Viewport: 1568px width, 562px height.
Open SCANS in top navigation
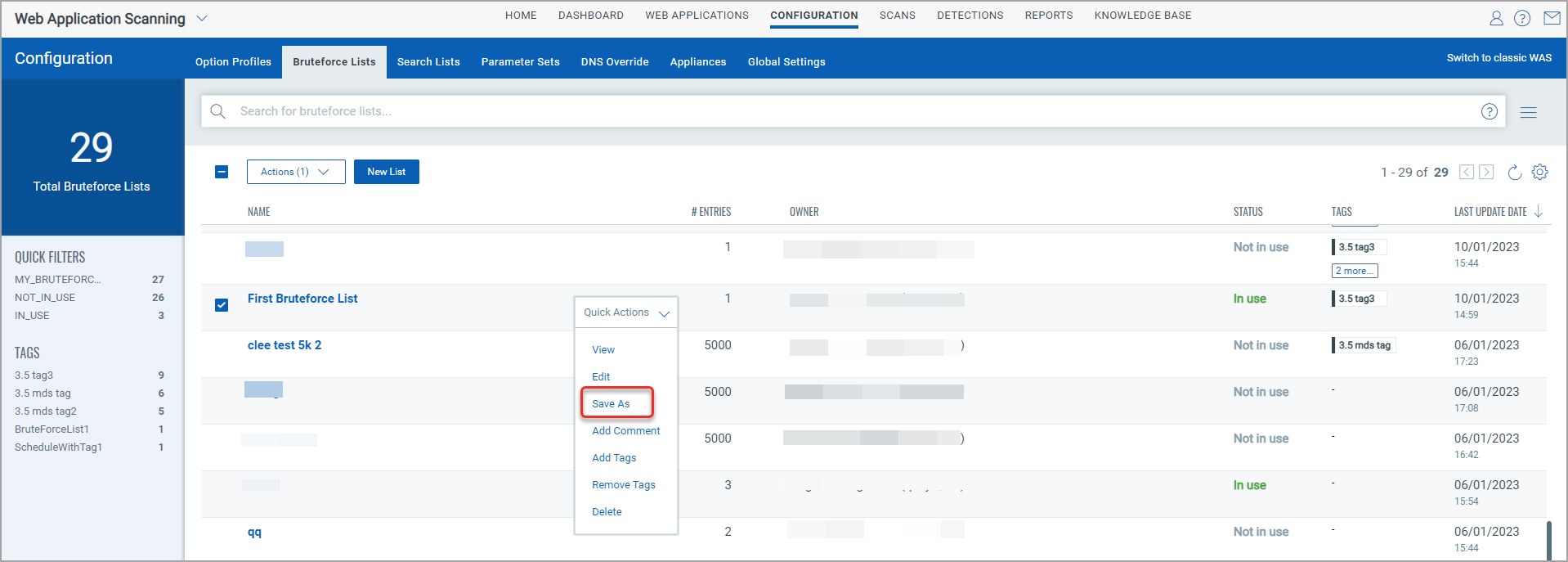(898, 16)
